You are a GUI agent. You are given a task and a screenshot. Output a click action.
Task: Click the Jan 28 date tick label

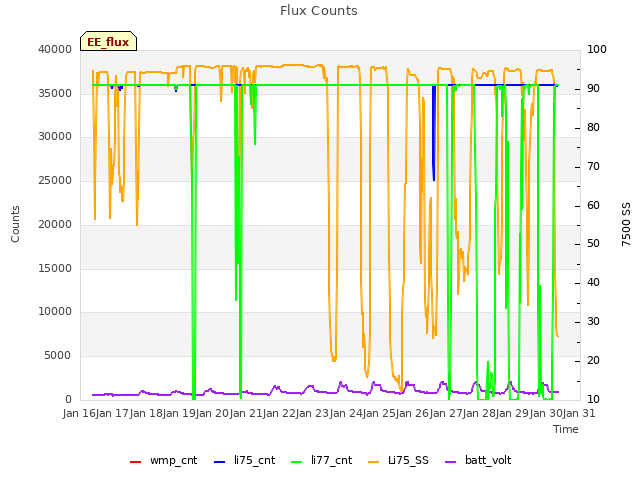point(479,413)
